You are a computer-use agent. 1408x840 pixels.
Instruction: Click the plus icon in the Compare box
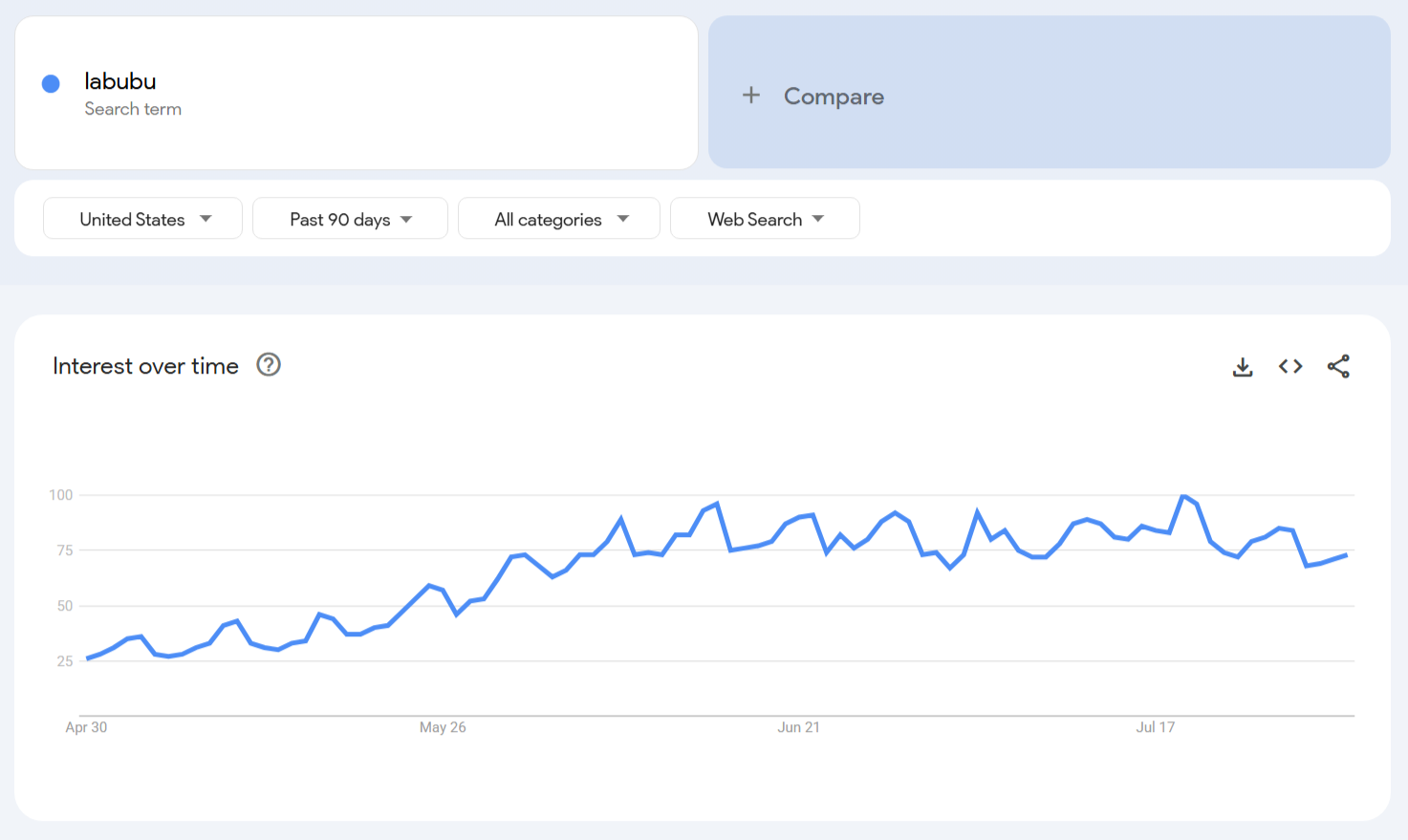(751, 96)
